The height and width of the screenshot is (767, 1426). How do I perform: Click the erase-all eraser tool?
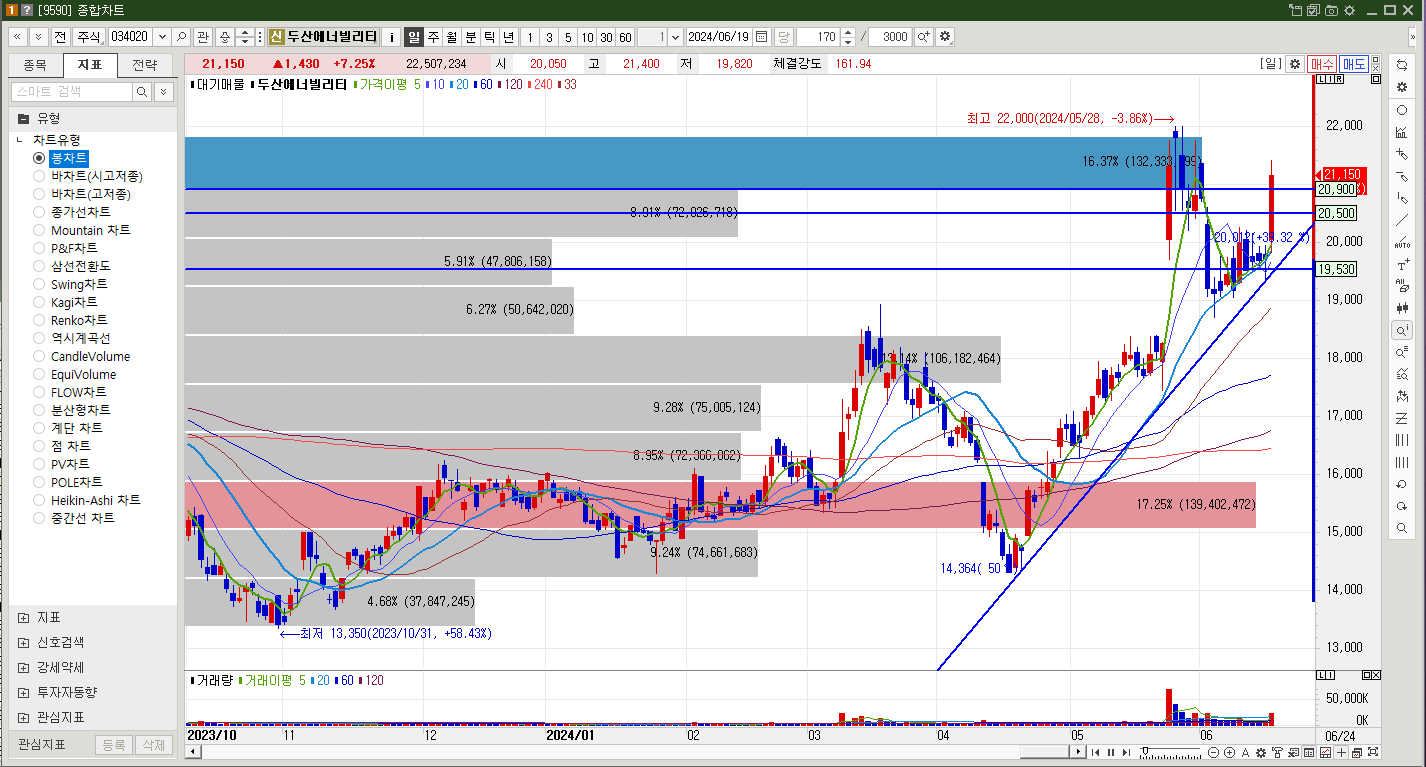(x=1401, y=286)
